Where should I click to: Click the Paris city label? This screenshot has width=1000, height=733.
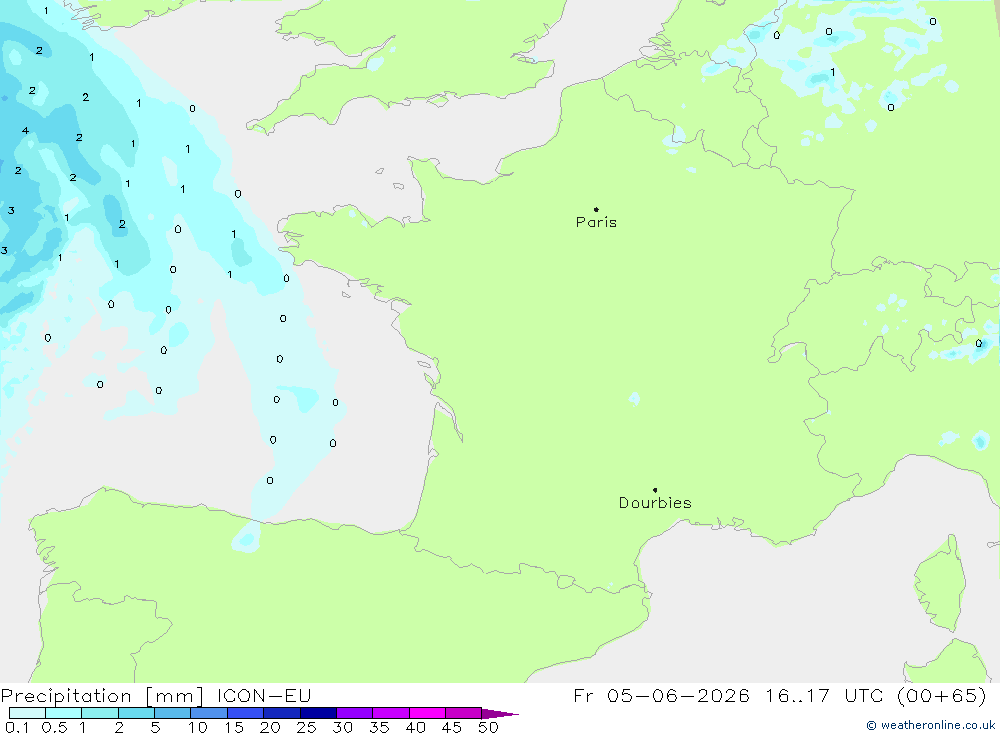point(596,222)
